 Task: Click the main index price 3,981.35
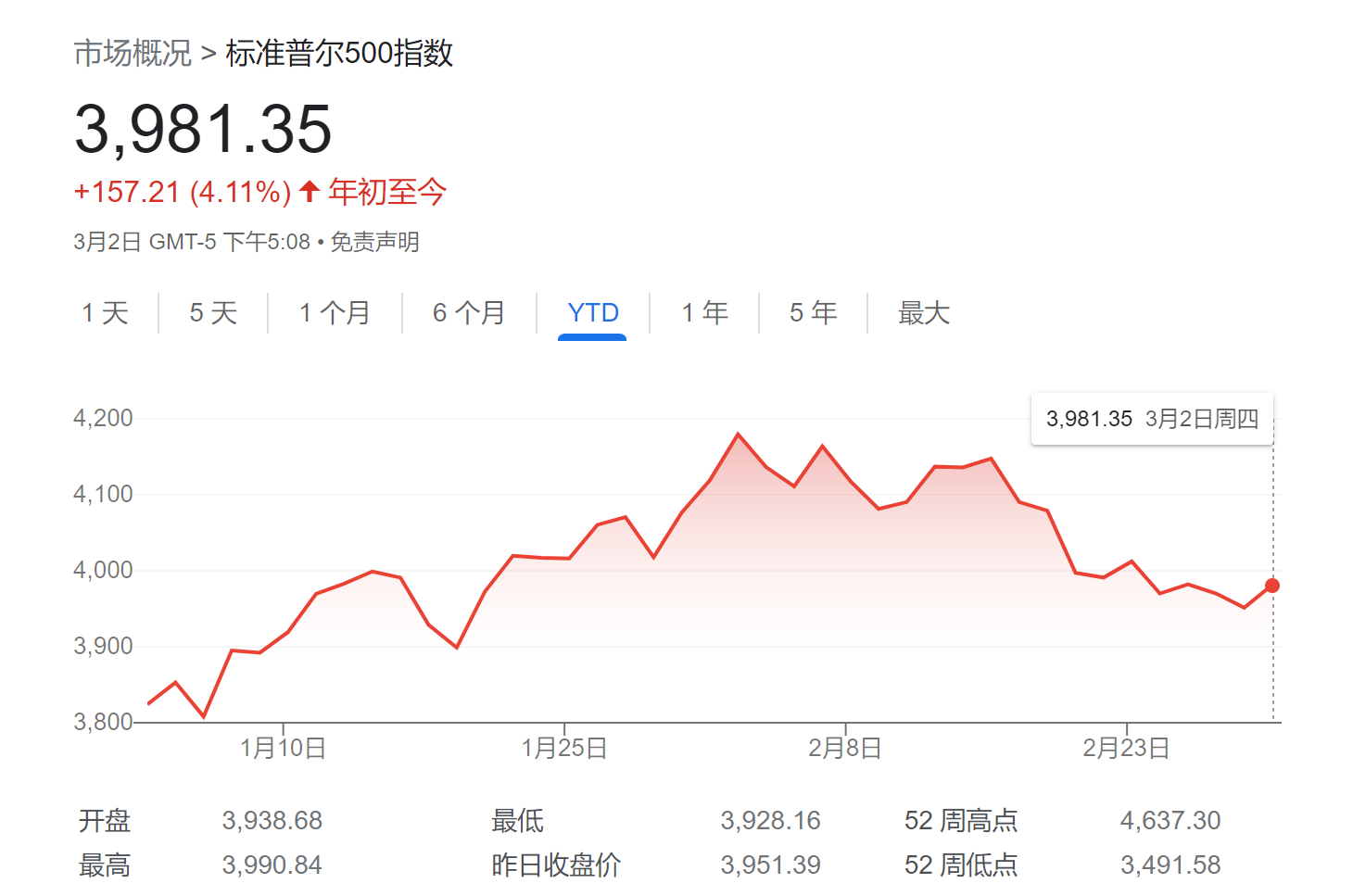[x=203, y=129]
